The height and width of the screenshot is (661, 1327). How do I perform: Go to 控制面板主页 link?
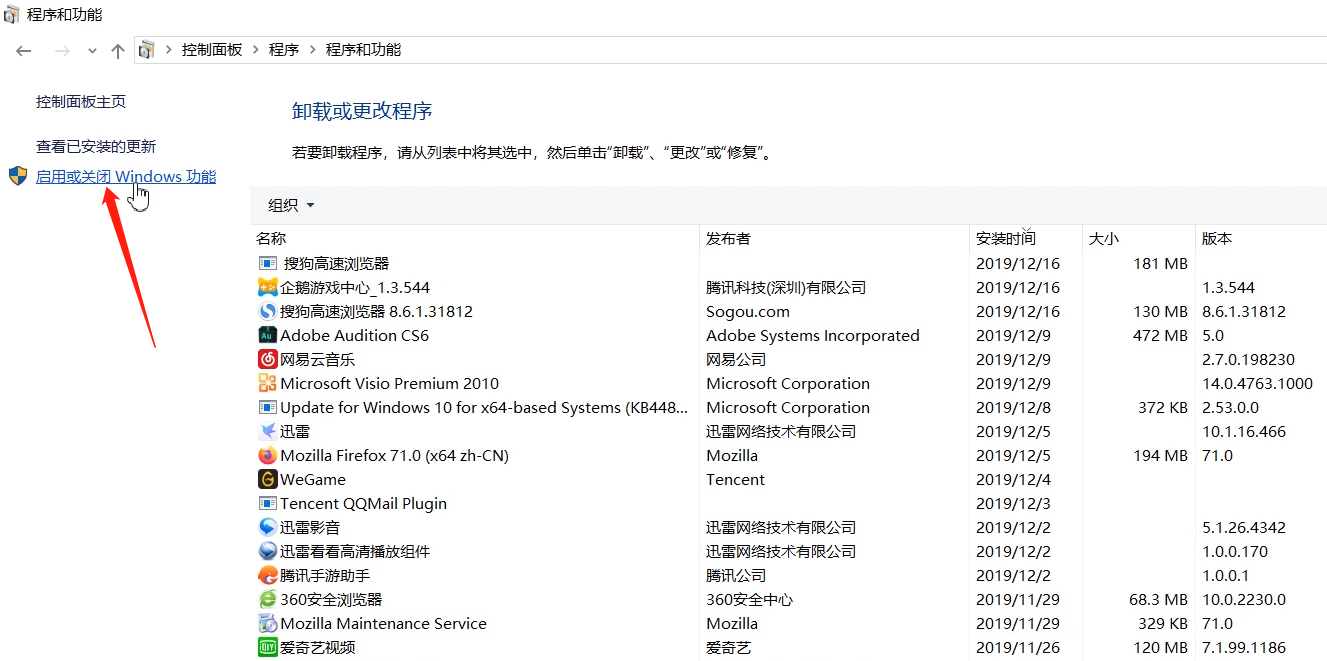pyautogui.click(x=81, y=101)
